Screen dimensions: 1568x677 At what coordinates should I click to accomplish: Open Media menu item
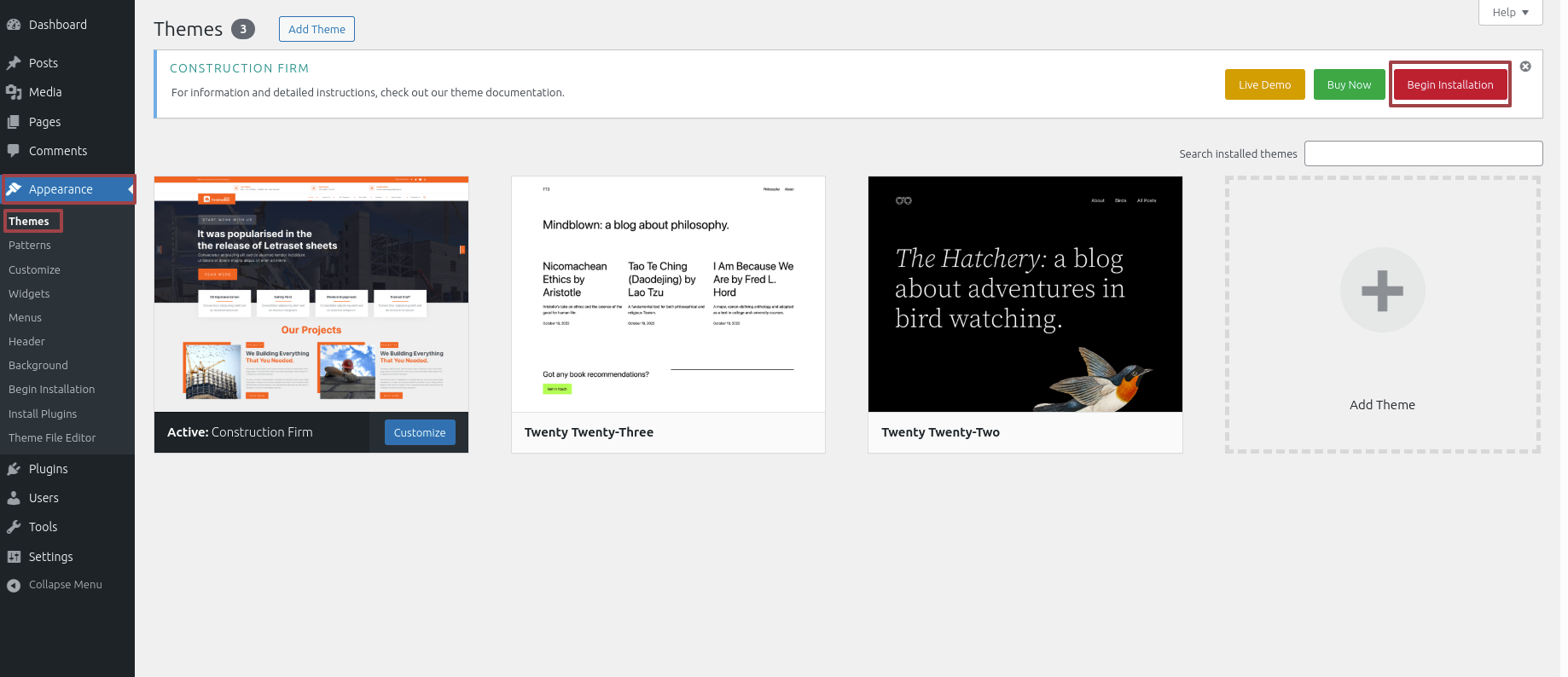(67, 92)
